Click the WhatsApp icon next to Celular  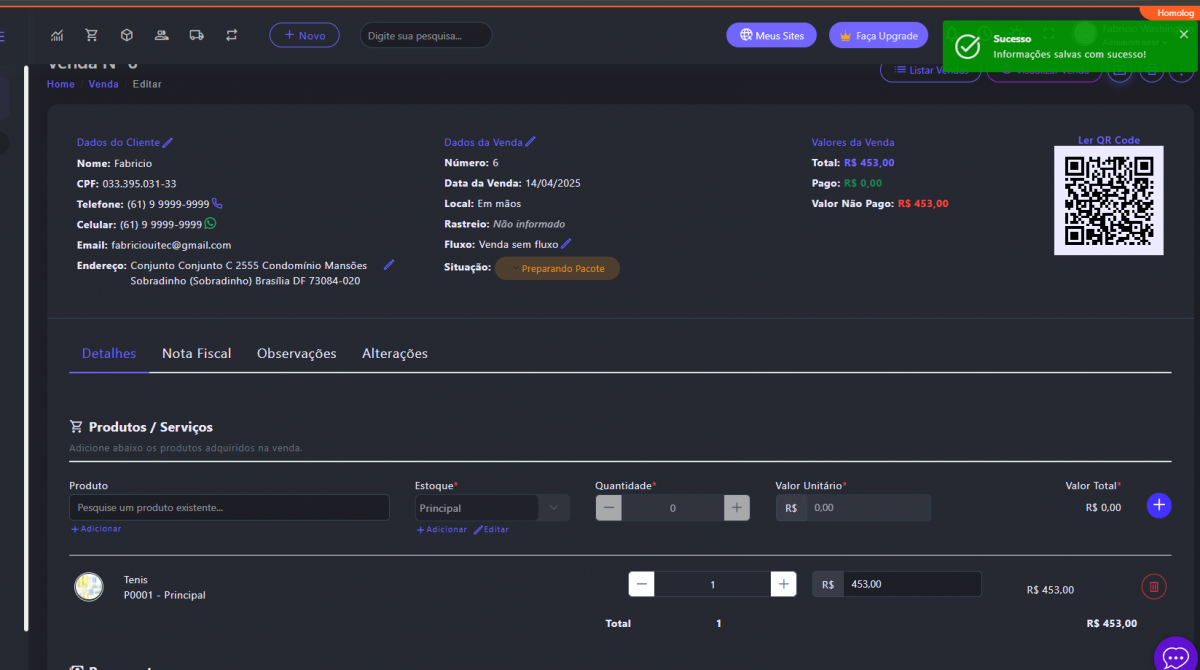(210, 224)
